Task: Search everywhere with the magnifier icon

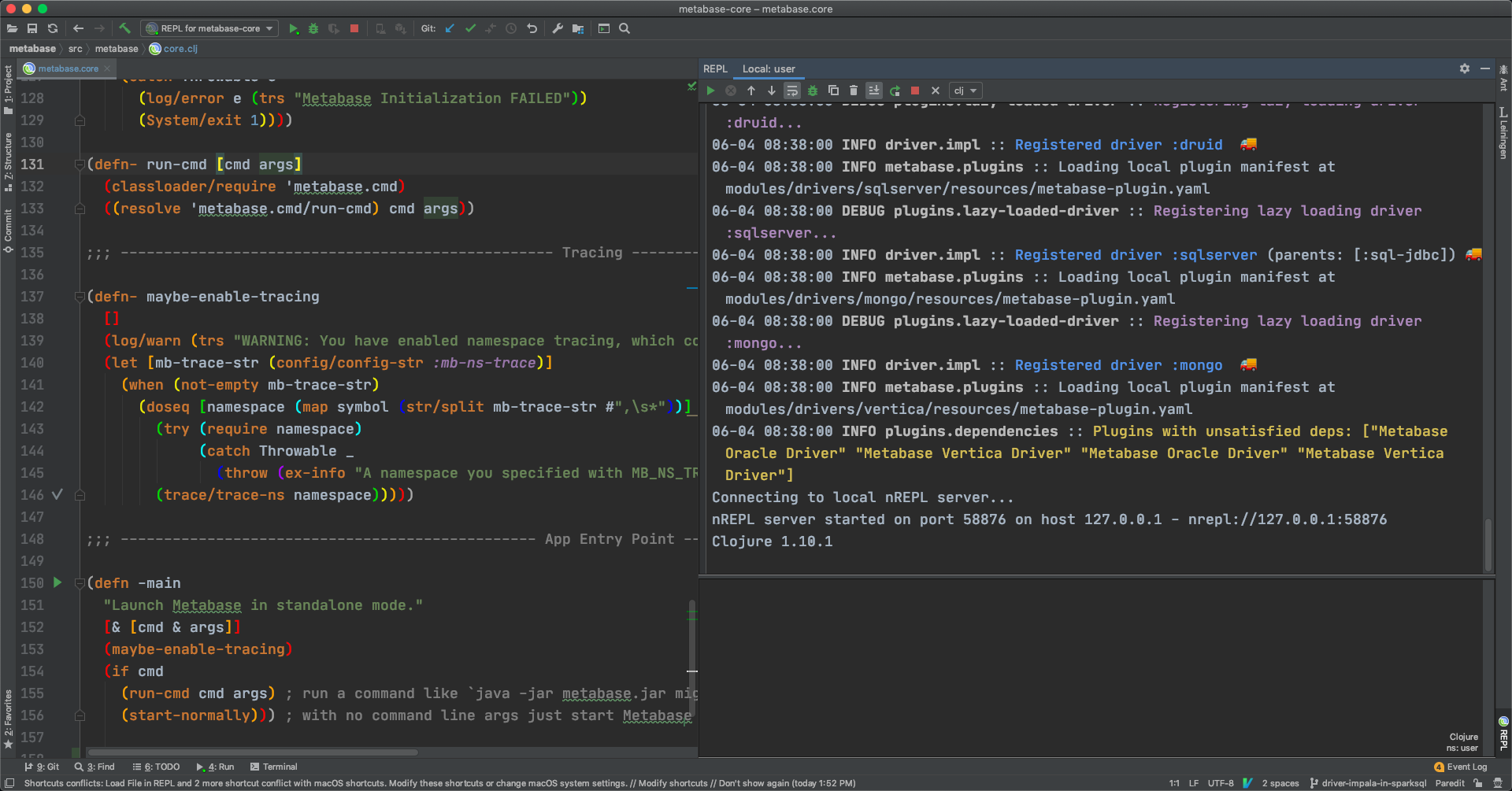Action: click(624, 28)
